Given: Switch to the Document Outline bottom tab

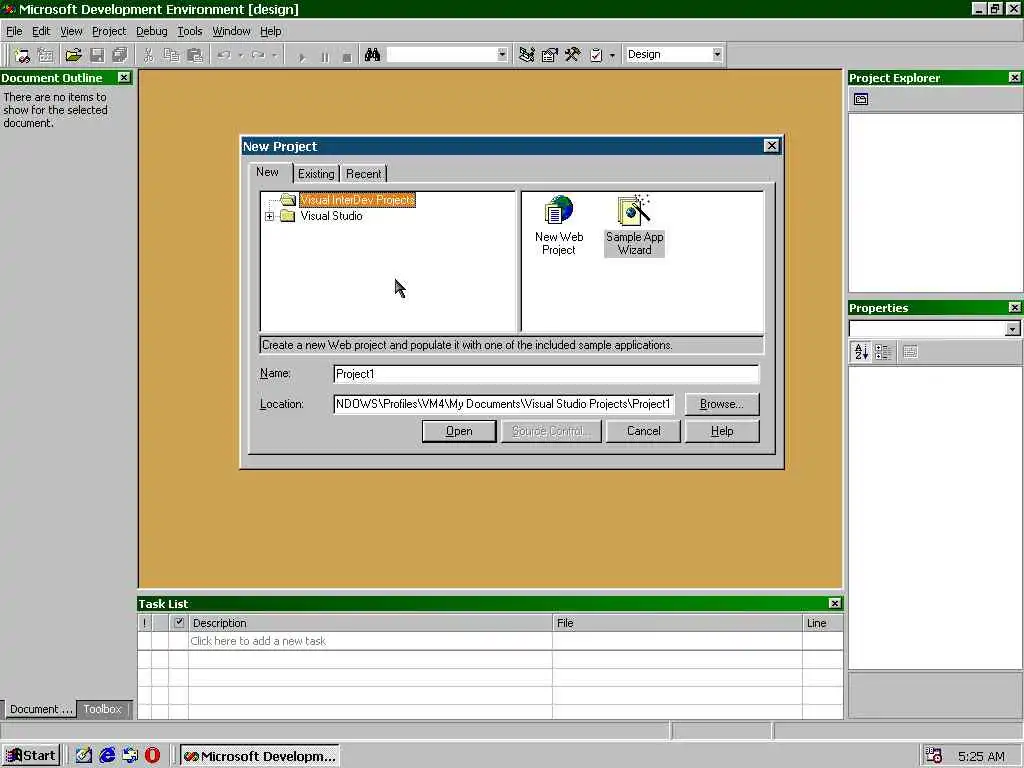Looking at the screenshot, I should 40,709.
